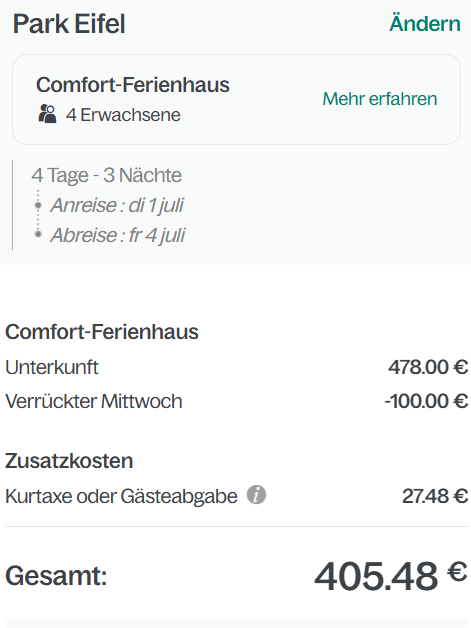Select the Park Eifel heading
Viewport: 471px width, 628px height.
[69, 24]
